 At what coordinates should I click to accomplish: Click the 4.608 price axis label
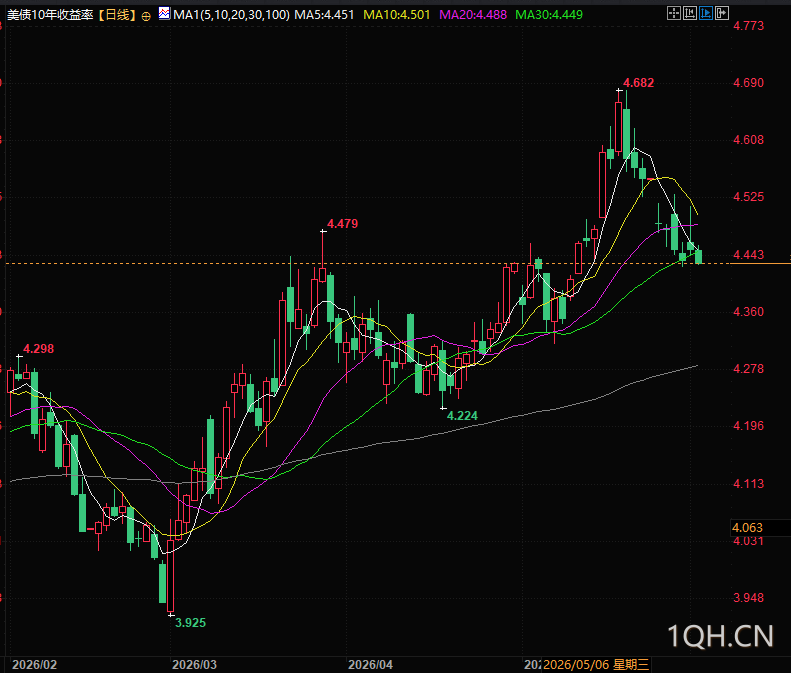click(x=749, y=140)
